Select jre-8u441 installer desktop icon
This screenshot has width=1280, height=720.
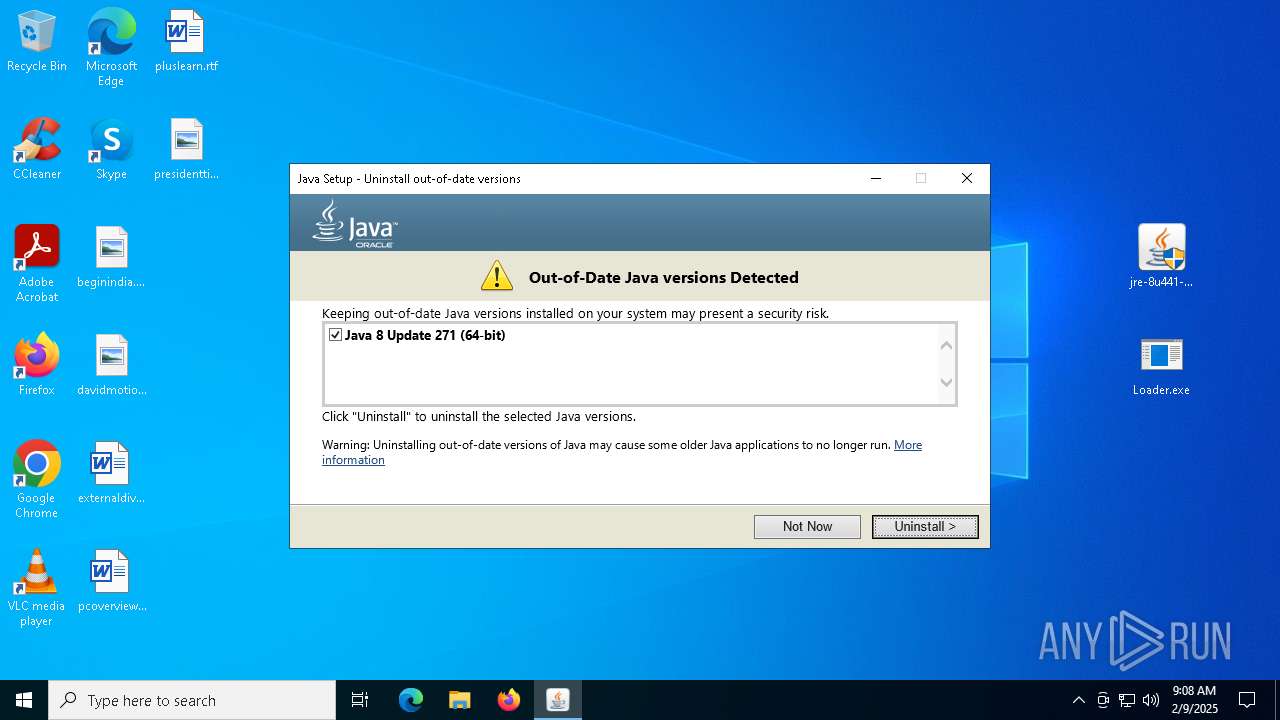[1161, 256]
